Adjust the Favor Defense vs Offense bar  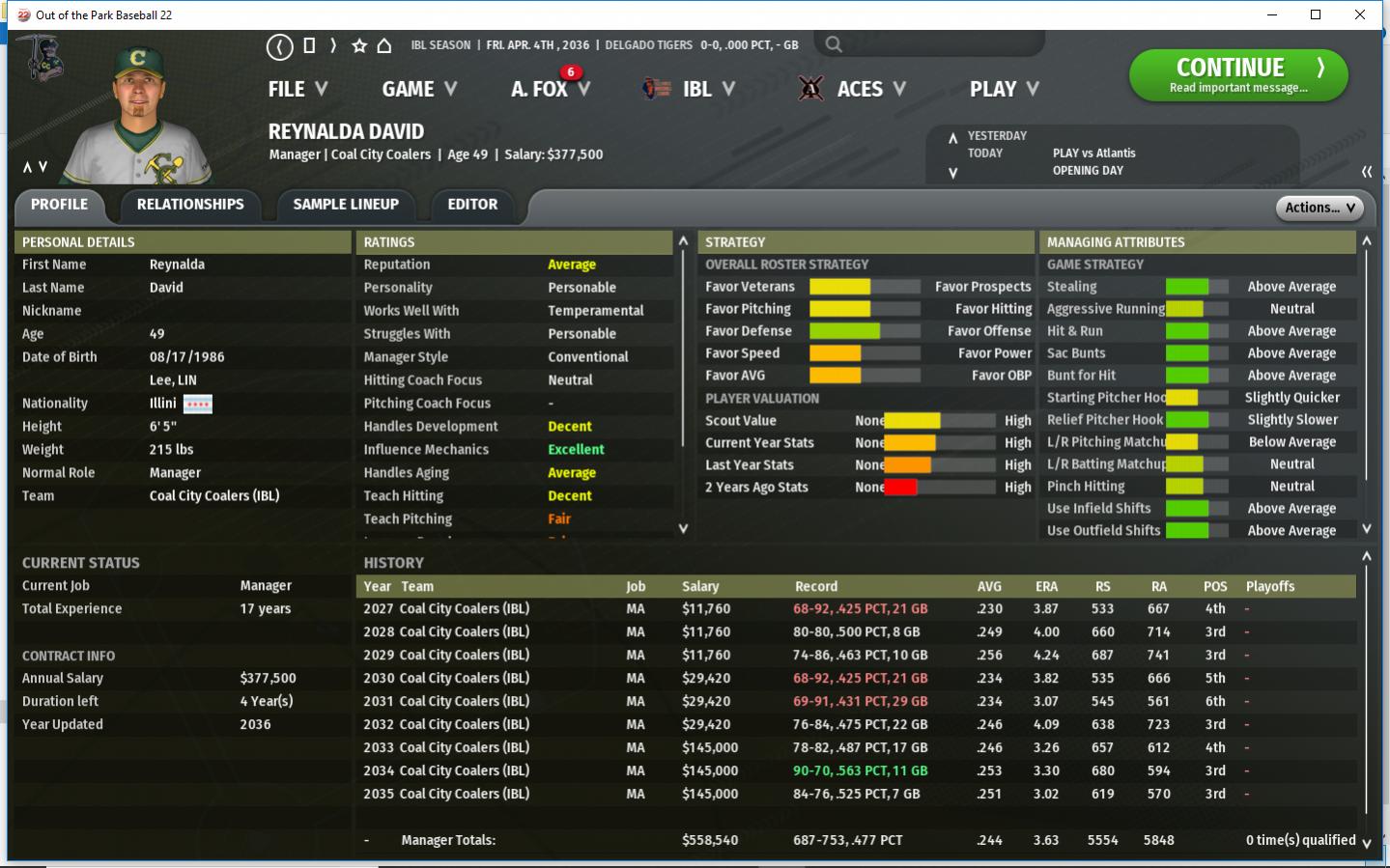(865, 331)
